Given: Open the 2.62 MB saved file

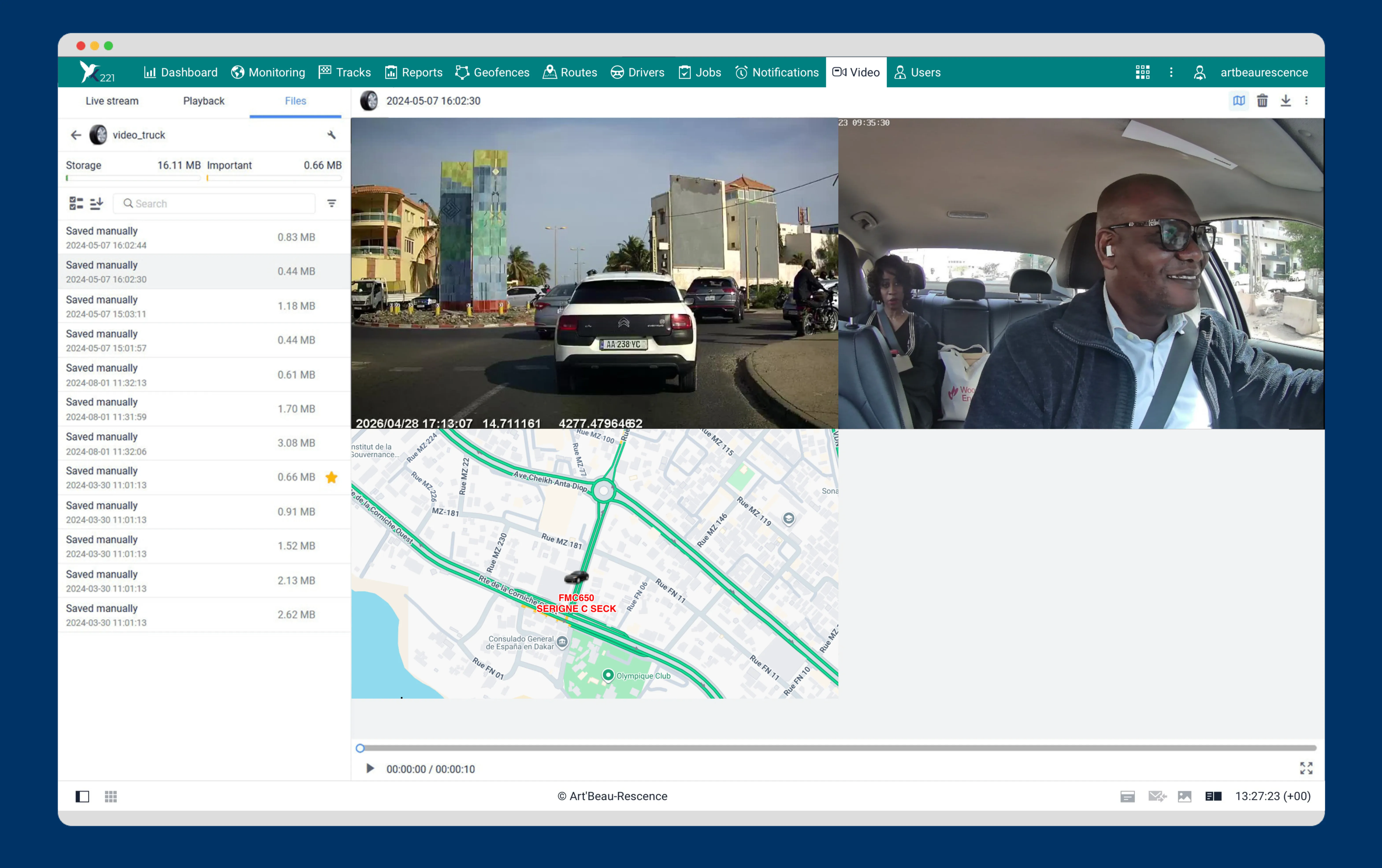Looking at the screenshot, I should tap(204, 614).
